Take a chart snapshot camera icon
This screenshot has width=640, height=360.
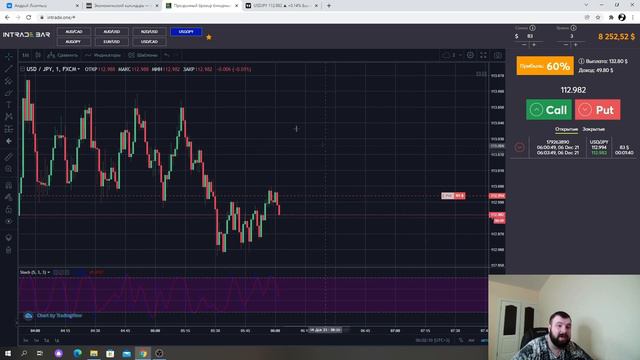pos(498,56)
